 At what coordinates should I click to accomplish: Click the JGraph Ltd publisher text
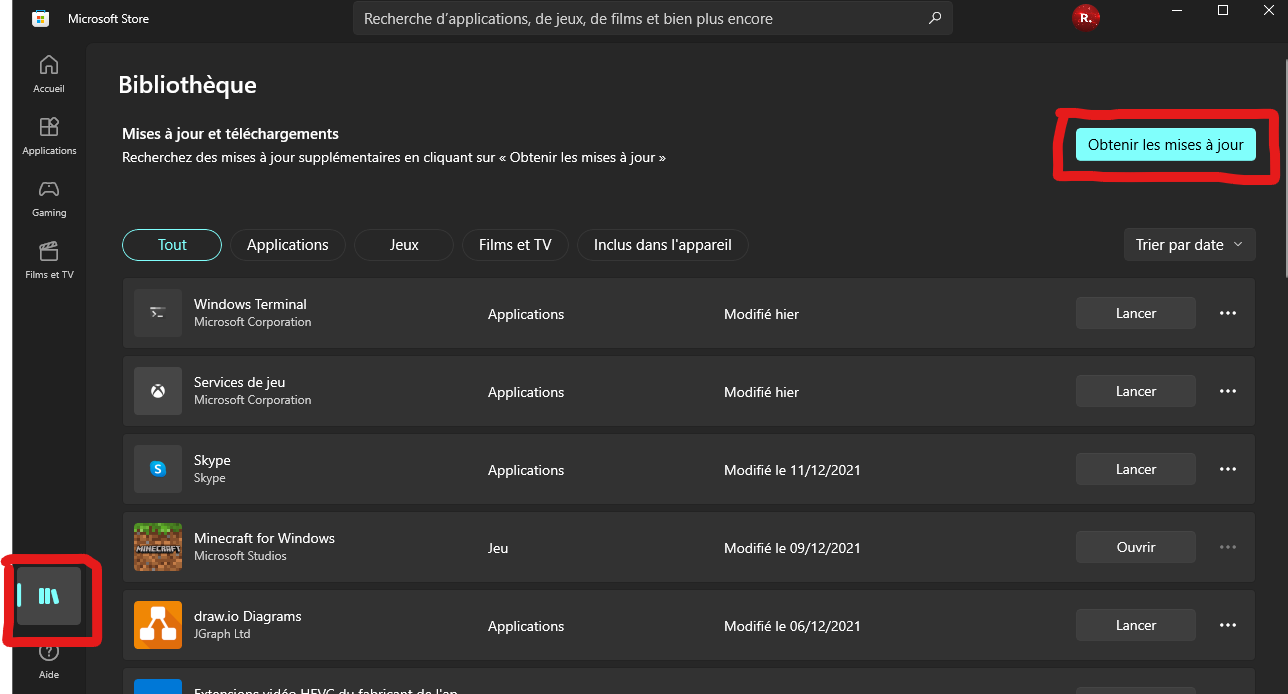coord(222,634)
